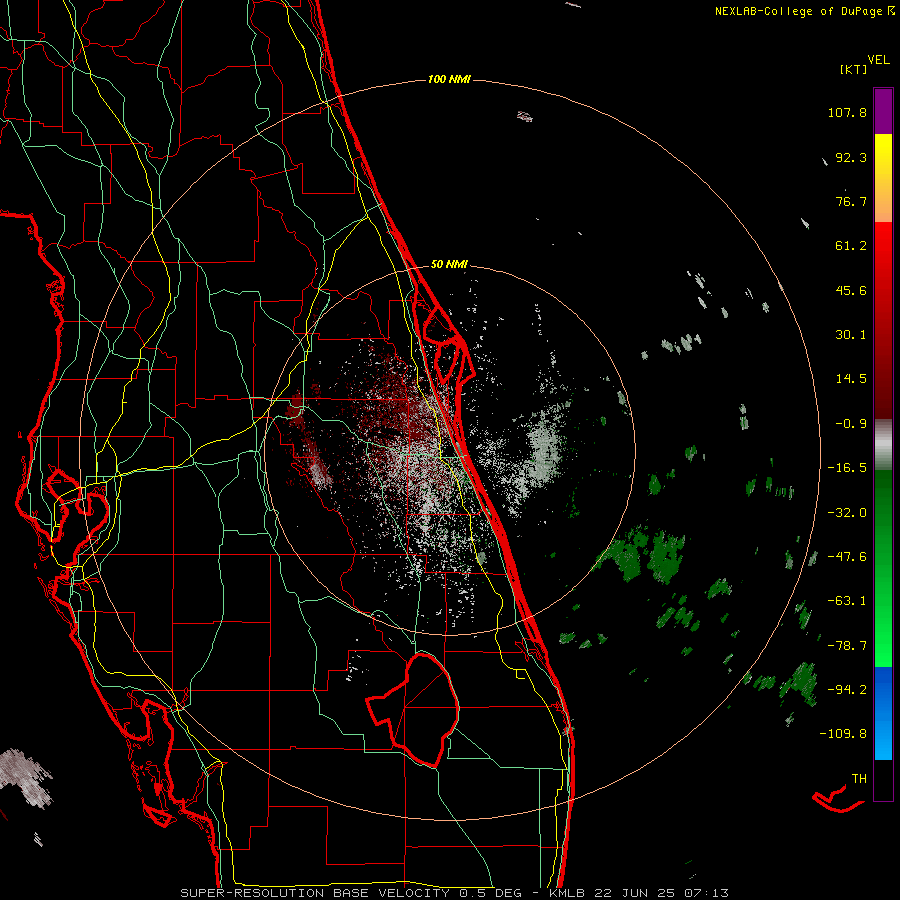Select the -32.0 scale value
Viewport: 900px width, 900px height.
point(847,513)
